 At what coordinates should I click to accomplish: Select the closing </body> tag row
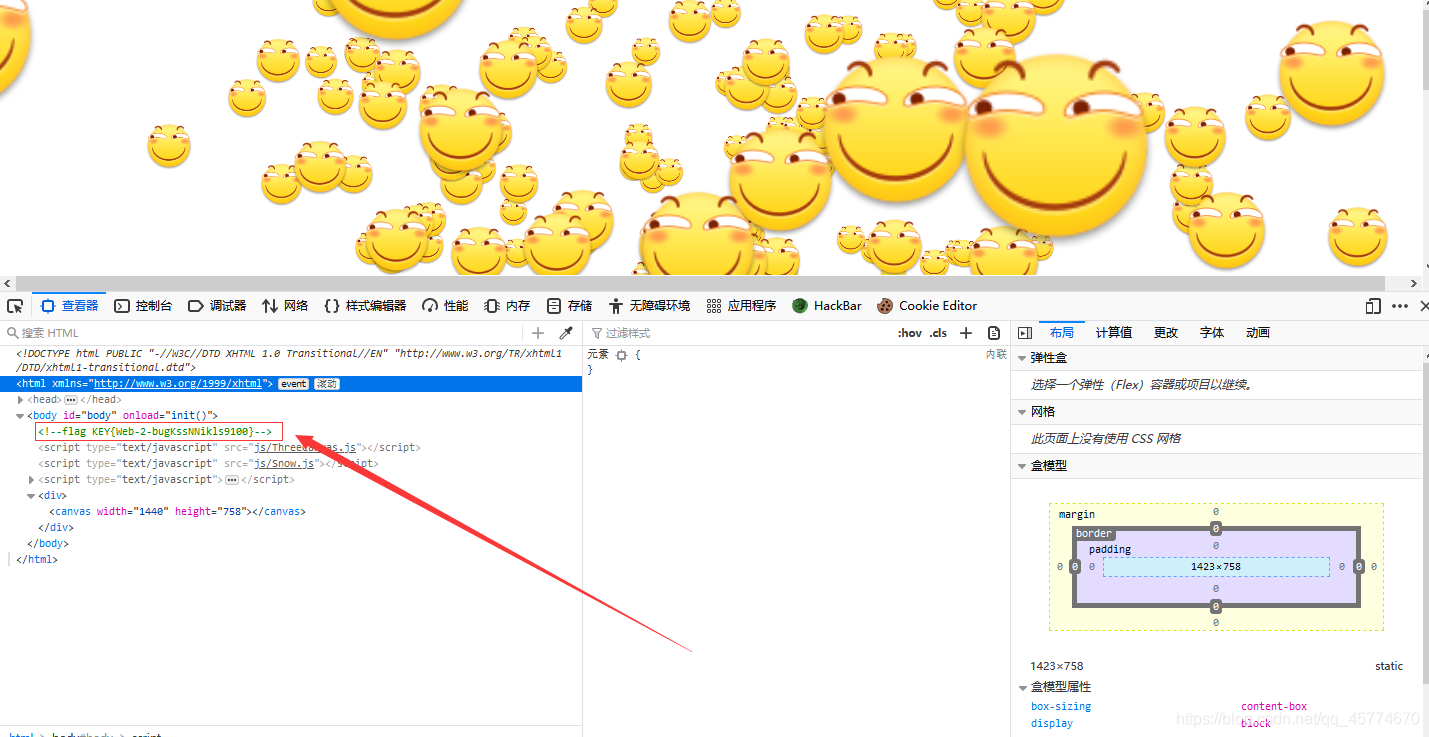(47, 544)
